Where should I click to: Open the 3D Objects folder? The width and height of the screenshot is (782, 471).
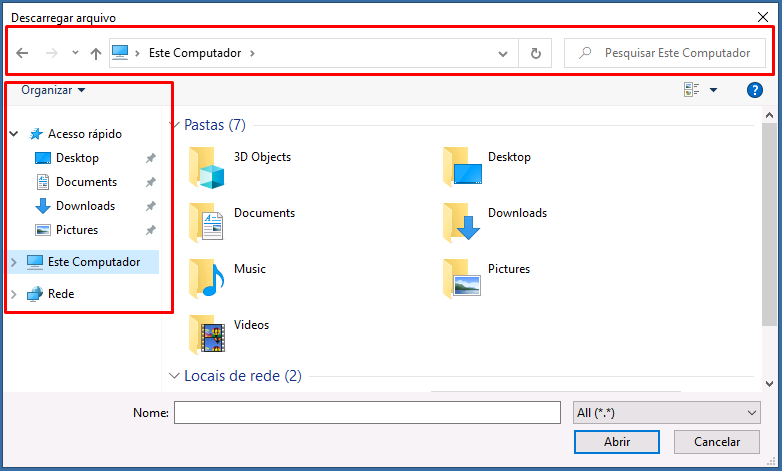(x=208, y=168)
